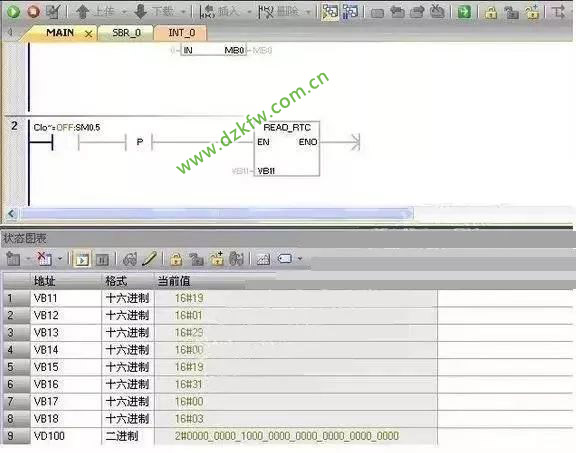This screenshot has width=576, height=453.
Task: Click the green RUN button
Action: tap(14, 11)
